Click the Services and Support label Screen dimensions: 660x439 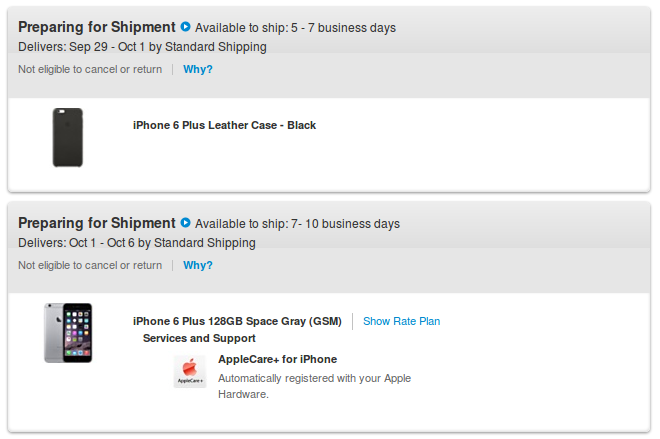coord(199,338)
